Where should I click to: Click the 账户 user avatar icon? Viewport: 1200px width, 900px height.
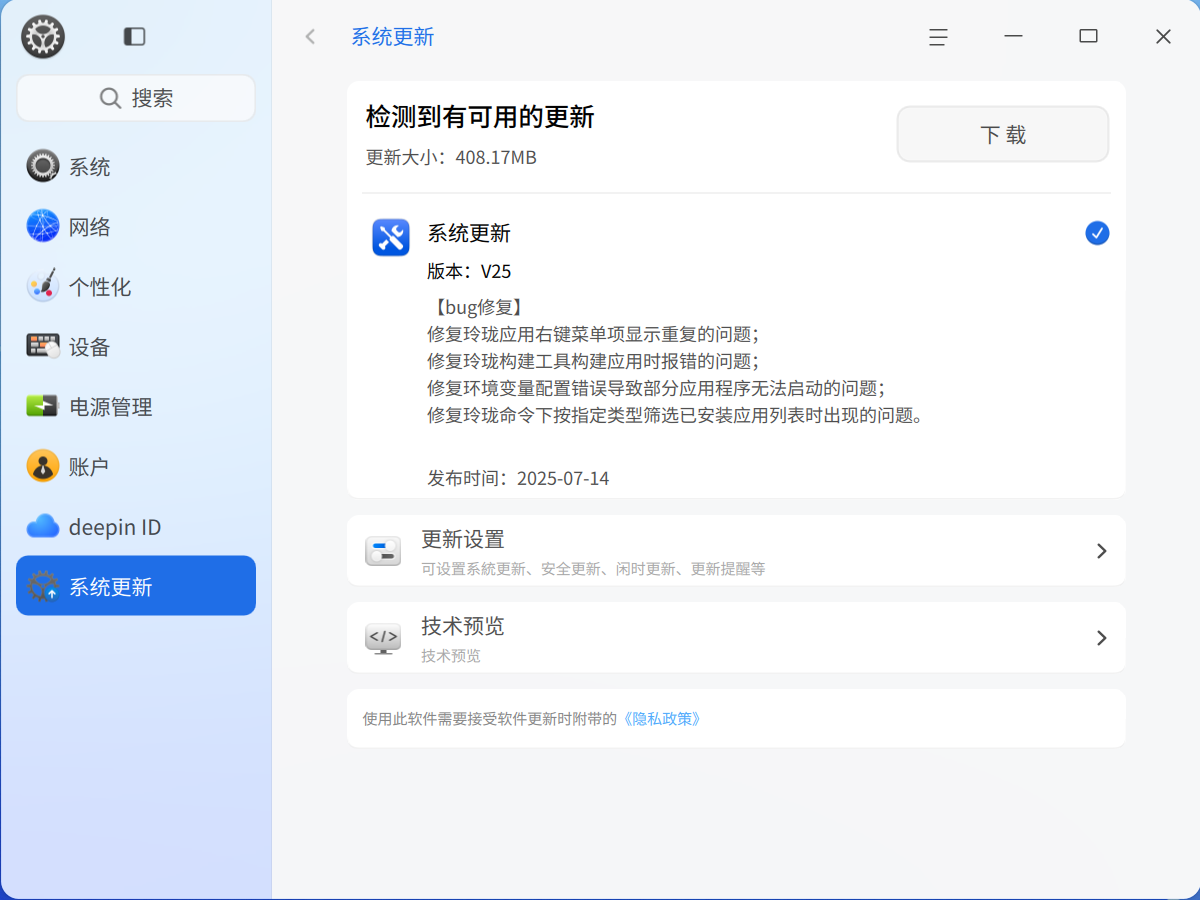click(x=43, y=466)
